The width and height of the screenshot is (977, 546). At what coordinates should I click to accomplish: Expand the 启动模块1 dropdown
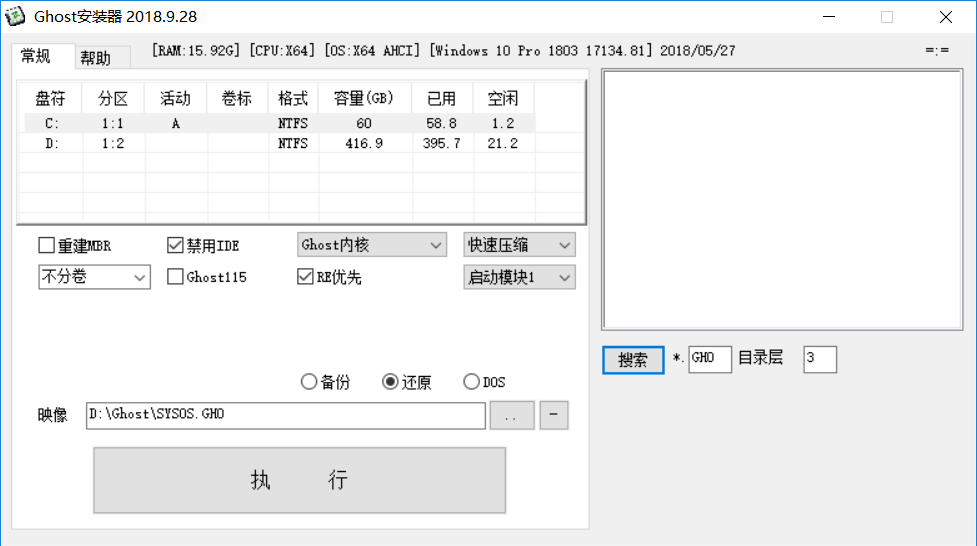point(519,277)
